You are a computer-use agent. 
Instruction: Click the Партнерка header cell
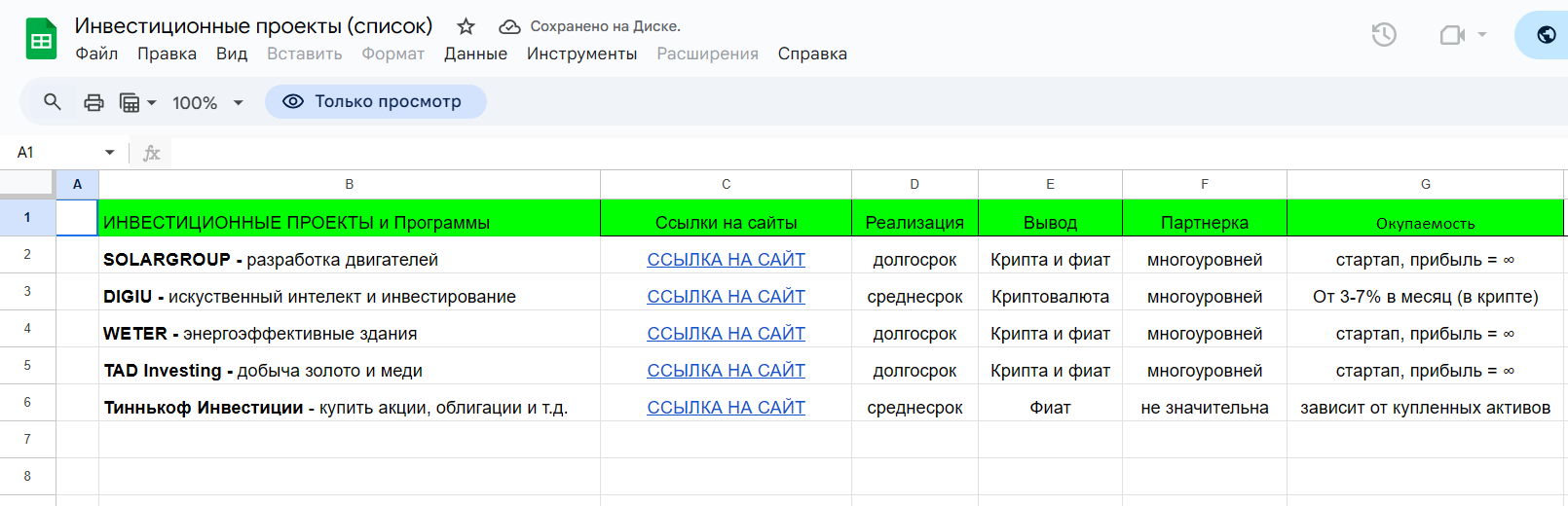click(1205, 218)
